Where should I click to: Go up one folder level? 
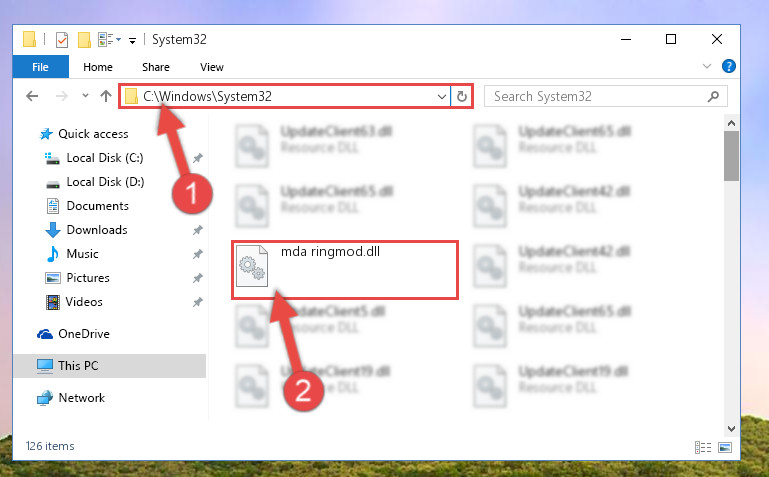(106, 96)
